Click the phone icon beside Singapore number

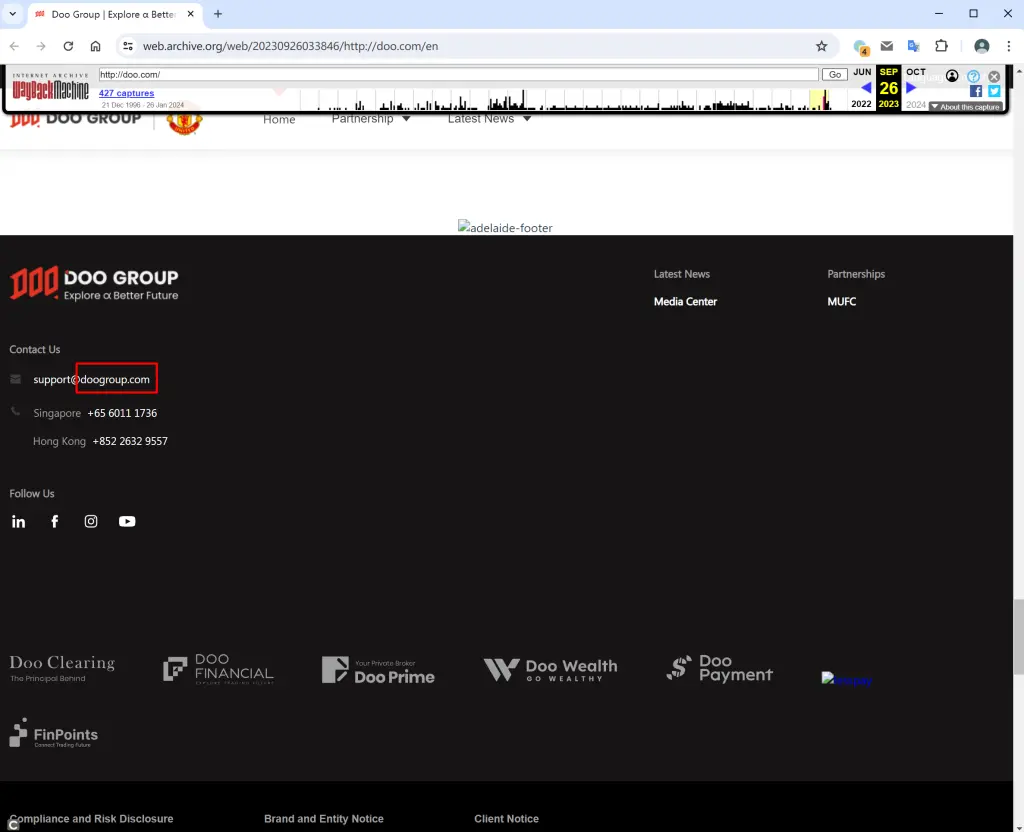[x=16, y=412]
